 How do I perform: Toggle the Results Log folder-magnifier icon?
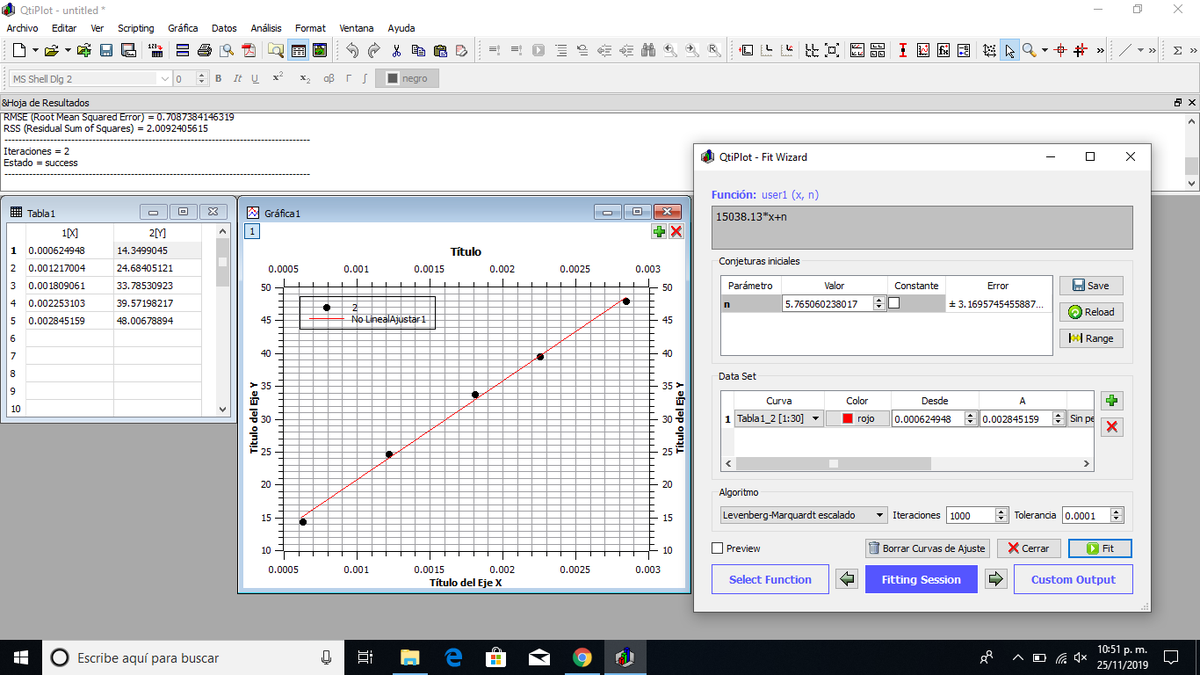tap(275, 50)
